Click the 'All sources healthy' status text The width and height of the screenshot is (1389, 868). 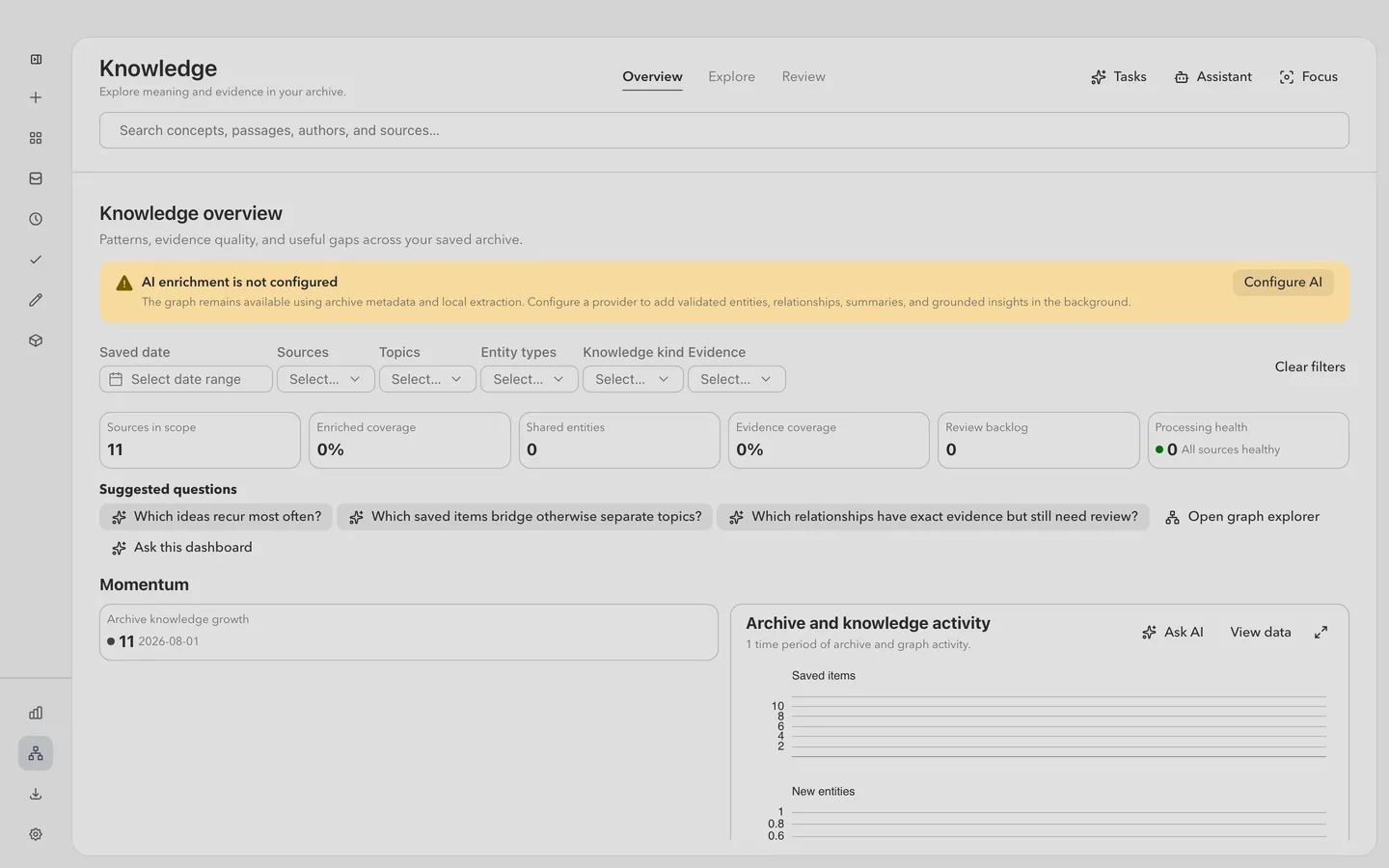[1231, 449]
